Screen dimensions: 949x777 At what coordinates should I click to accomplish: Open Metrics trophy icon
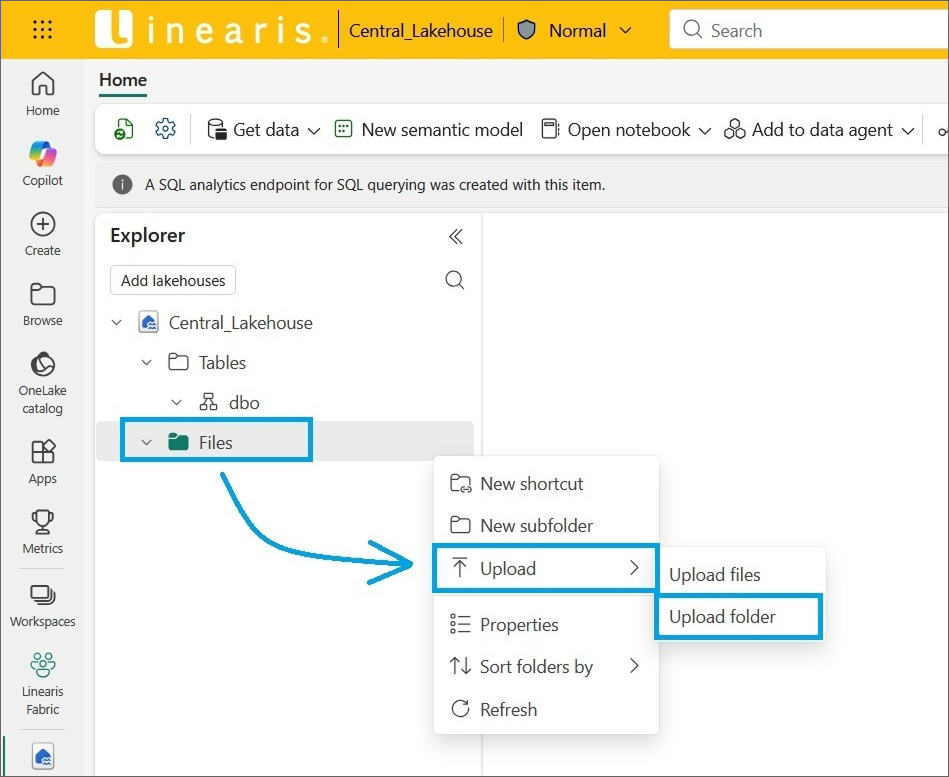[43, 531]
